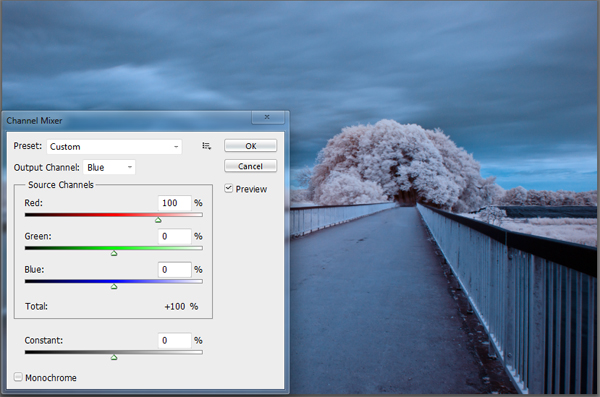The image size is (600, 397).
Task: Close the Channel Mixer dialog
Action: 267,117
